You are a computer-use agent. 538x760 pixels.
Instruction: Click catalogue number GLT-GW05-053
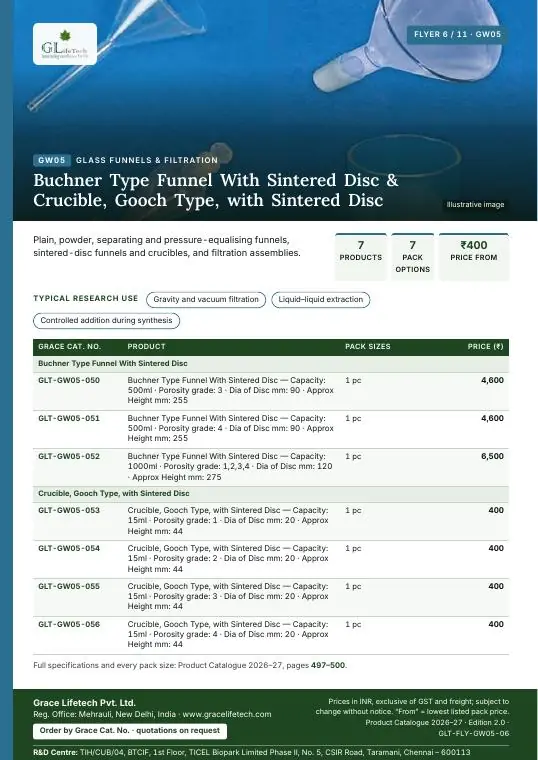[x=69, y=510]
